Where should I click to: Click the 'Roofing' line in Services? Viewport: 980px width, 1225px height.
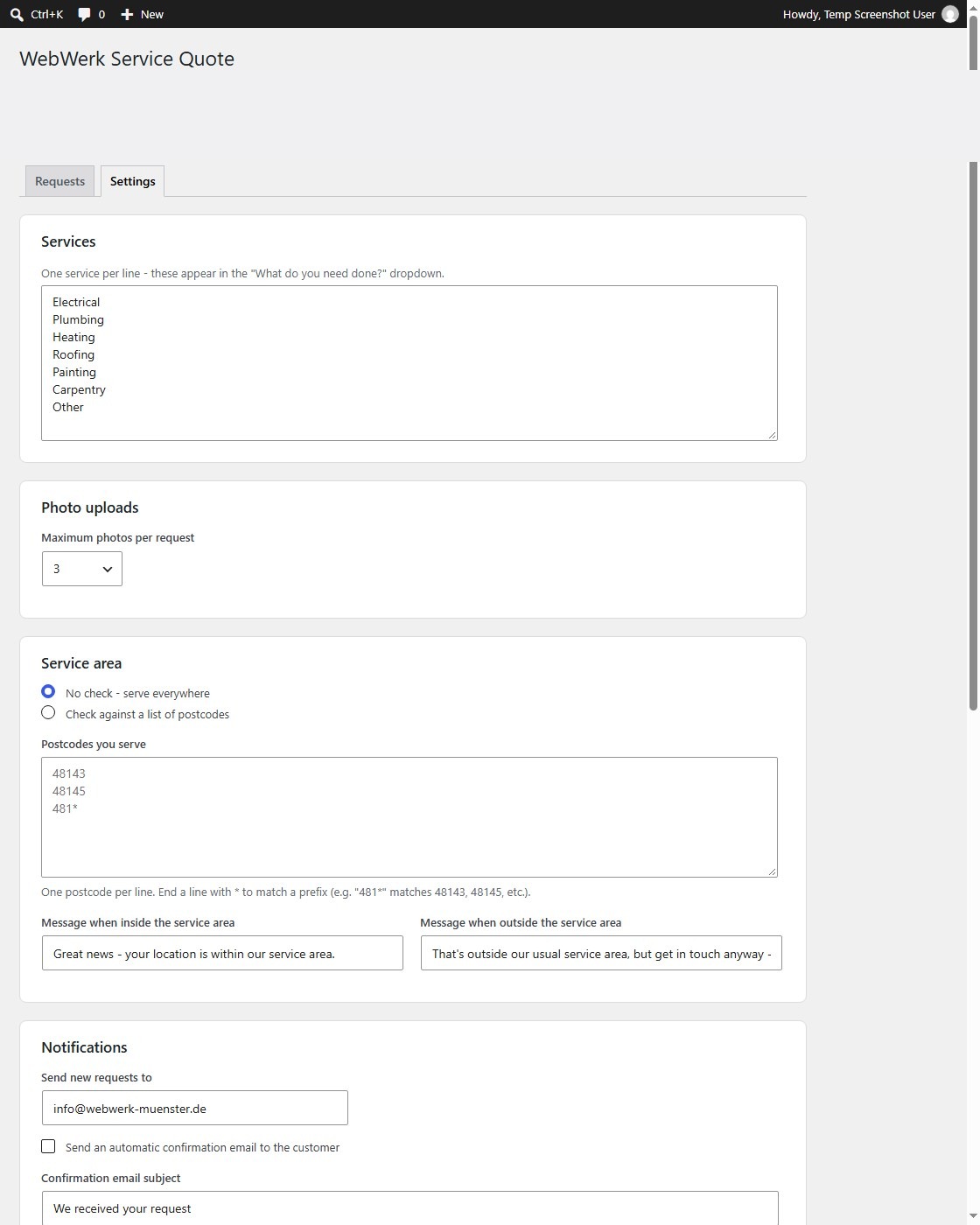[x=73, y=354]
